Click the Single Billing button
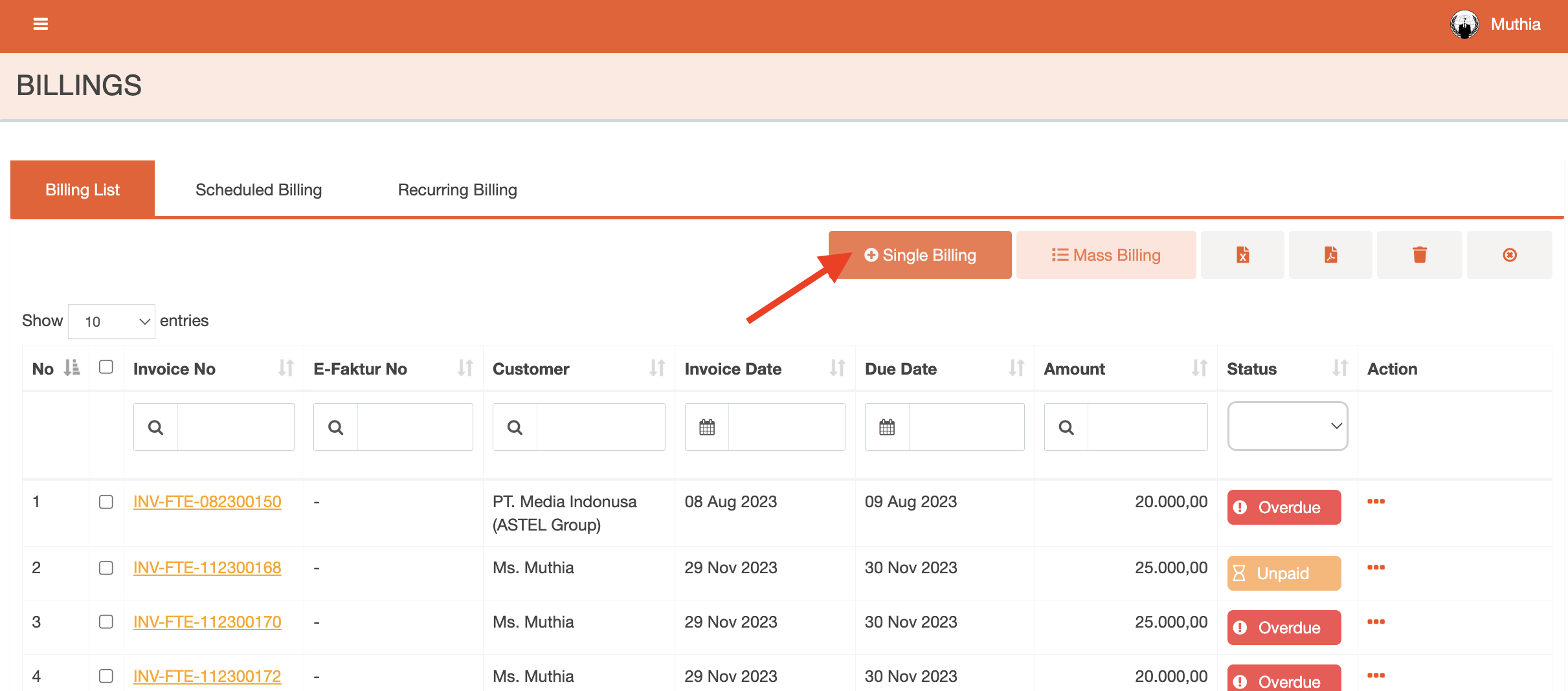This screenshot has width=1568, height=691. [919, 255]
